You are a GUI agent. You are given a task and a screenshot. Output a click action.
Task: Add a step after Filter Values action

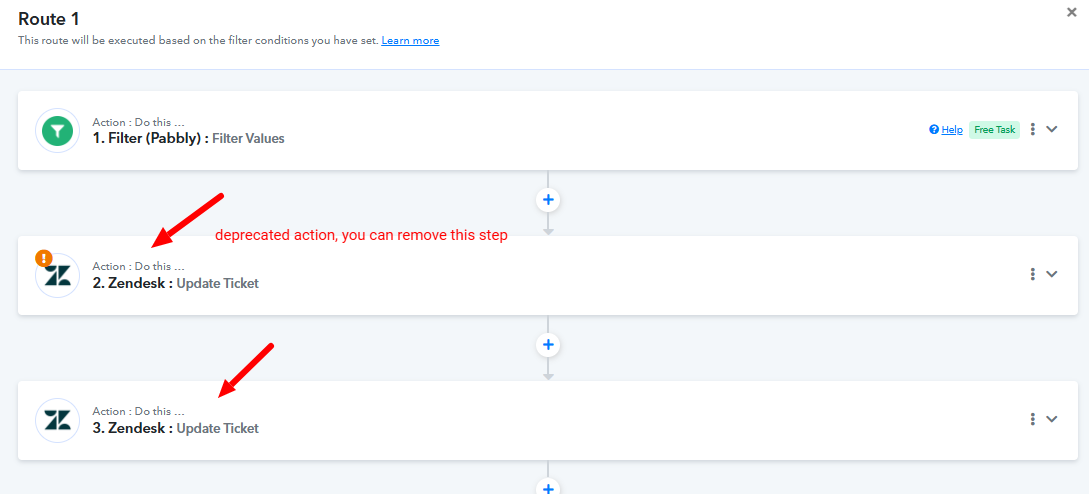click(x=548, y=200)
